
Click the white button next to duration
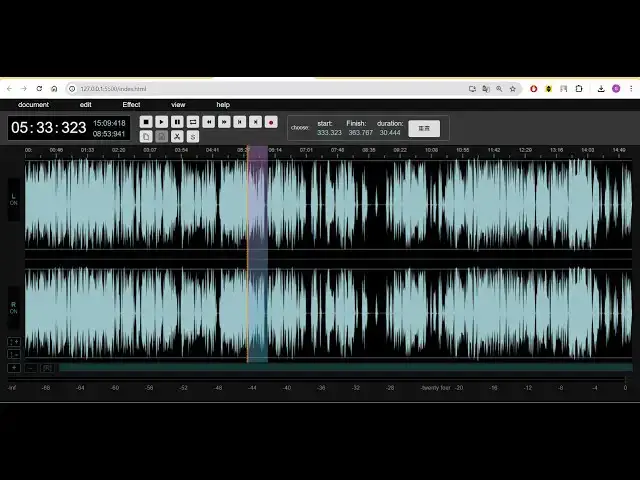tap(424, 128)
